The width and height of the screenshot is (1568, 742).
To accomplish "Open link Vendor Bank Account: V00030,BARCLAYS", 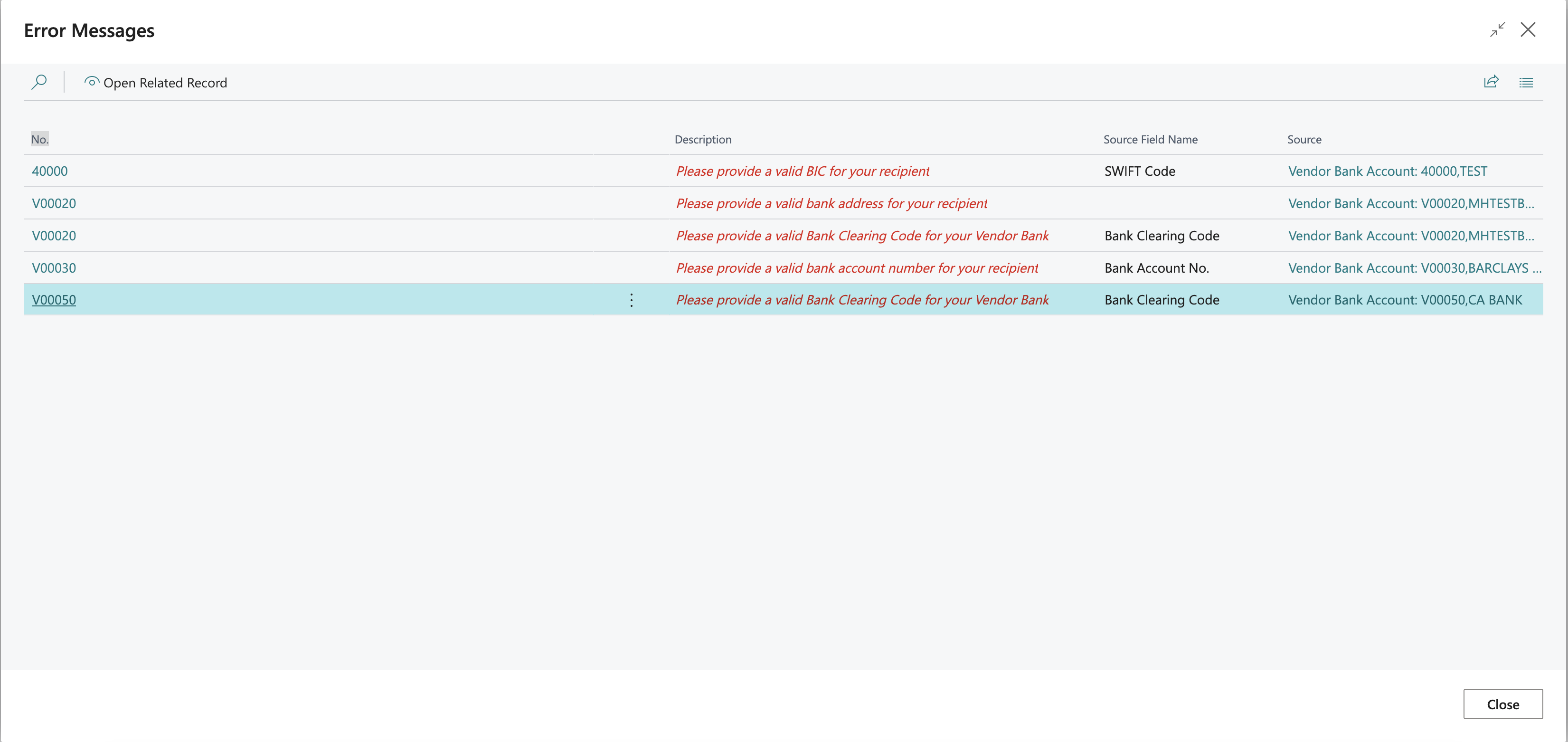I will [x=1413, y=267].
